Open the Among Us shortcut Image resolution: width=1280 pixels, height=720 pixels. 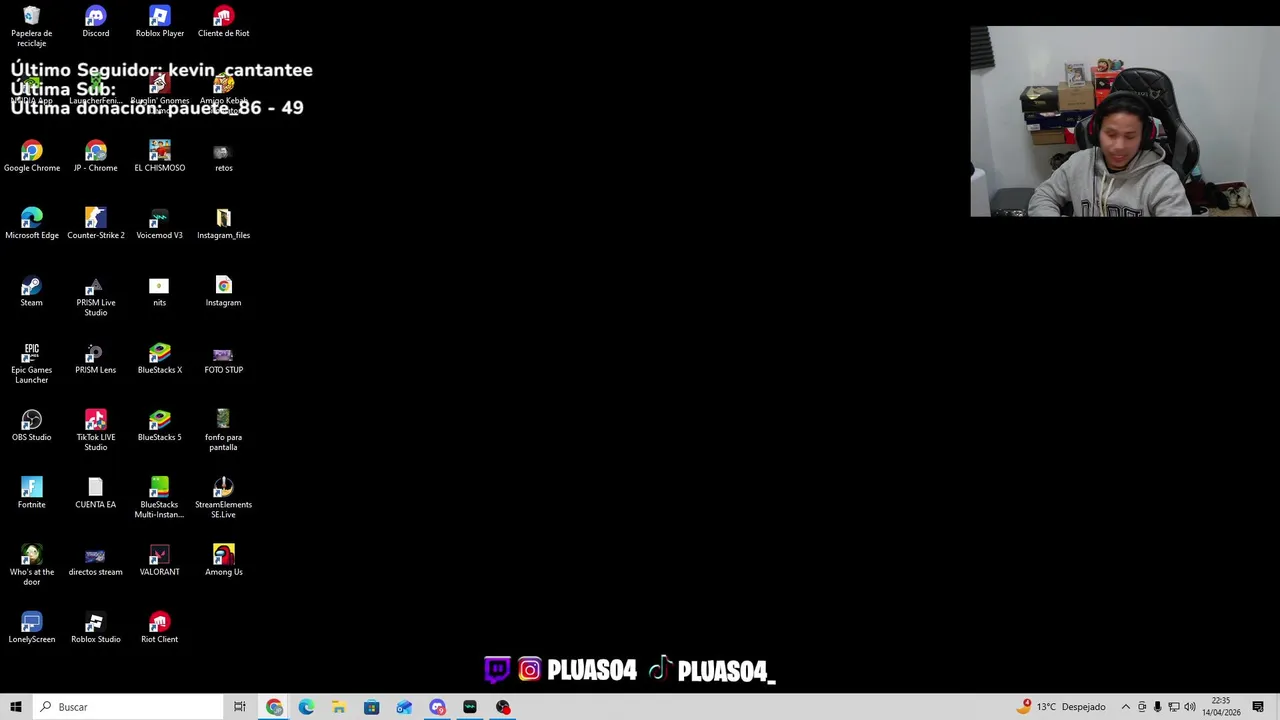point(223,559)
